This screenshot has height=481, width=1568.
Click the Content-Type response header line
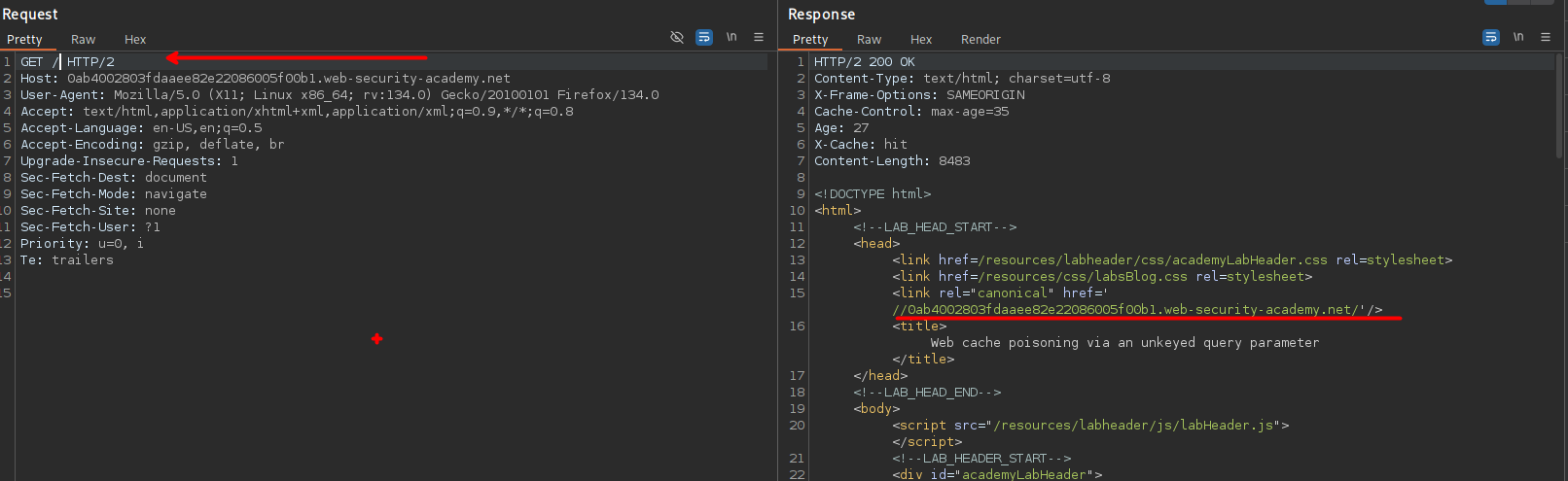(x=962, y=78)
